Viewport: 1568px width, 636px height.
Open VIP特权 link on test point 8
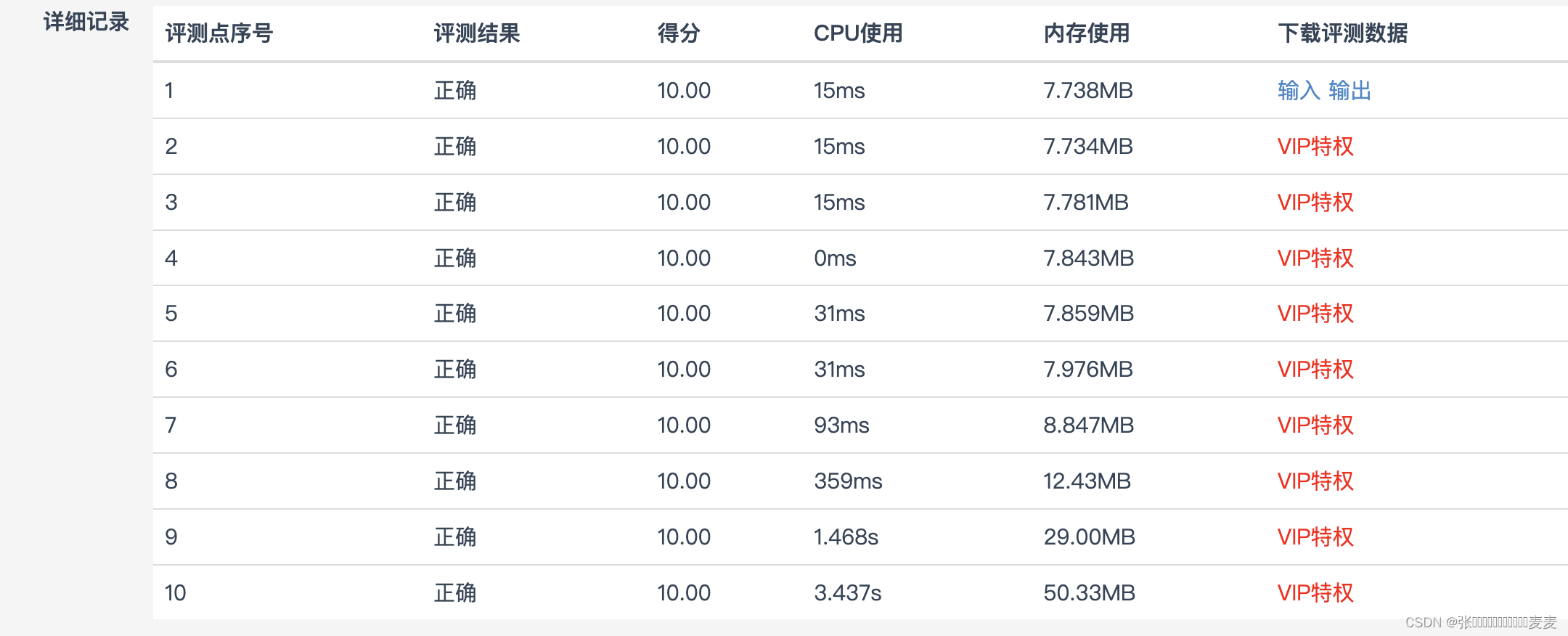coord(1315,481)
